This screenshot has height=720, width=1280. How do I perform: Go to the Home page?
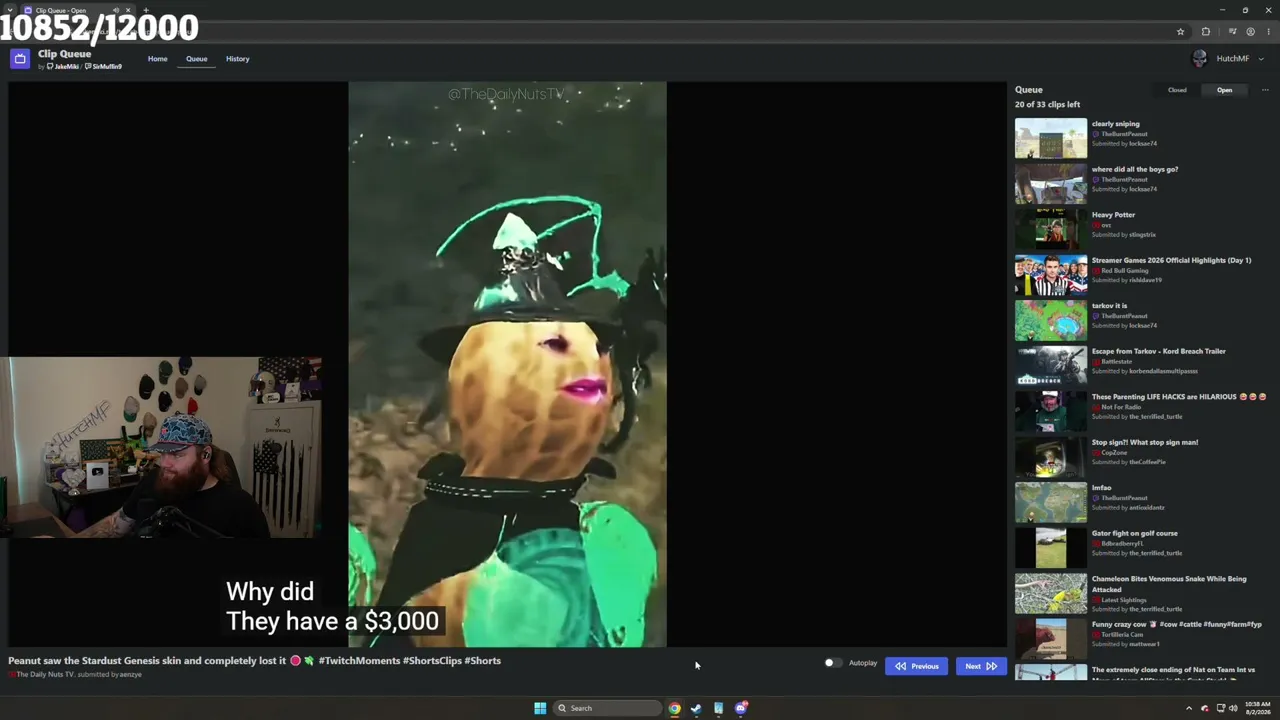(158, 59)
